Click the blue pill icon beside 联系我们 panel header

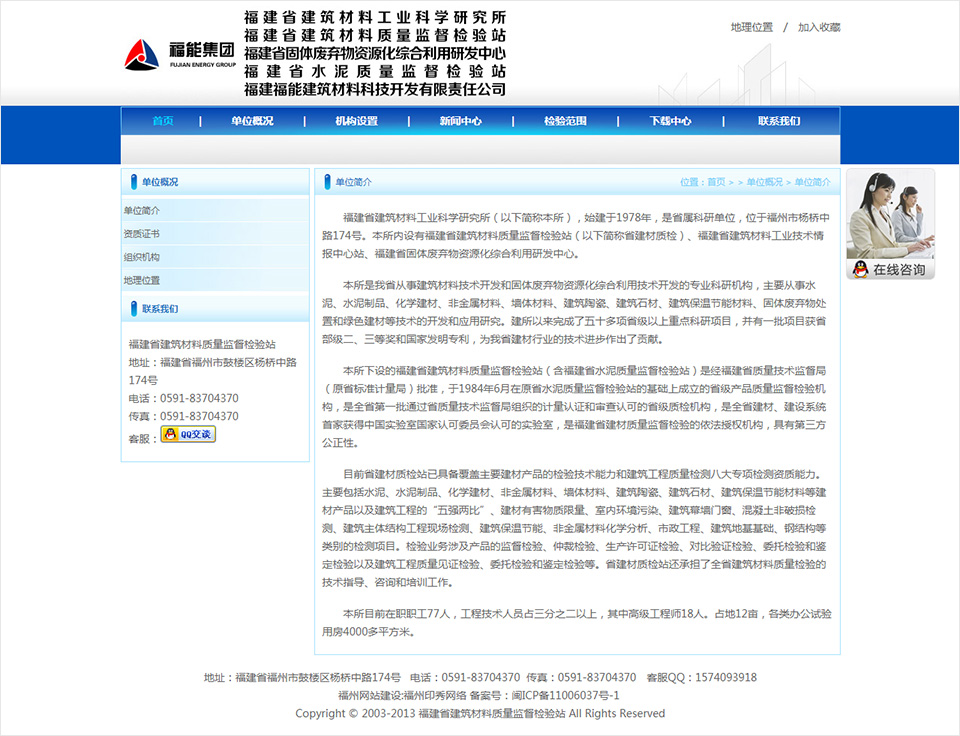(133, 307)
